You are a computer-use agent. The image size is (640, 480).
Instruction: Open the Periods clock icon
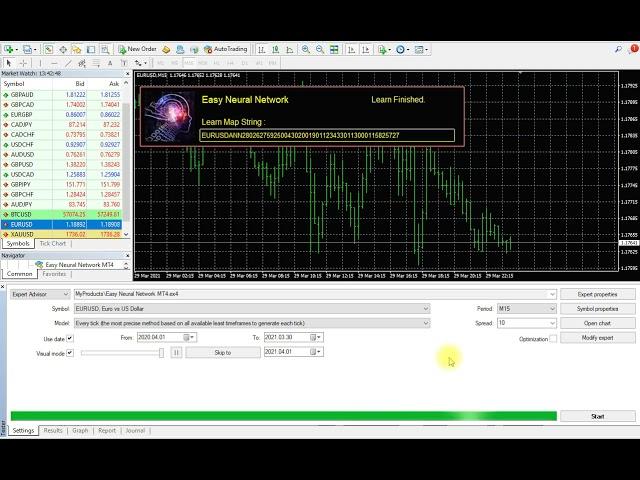click(401, 49)
